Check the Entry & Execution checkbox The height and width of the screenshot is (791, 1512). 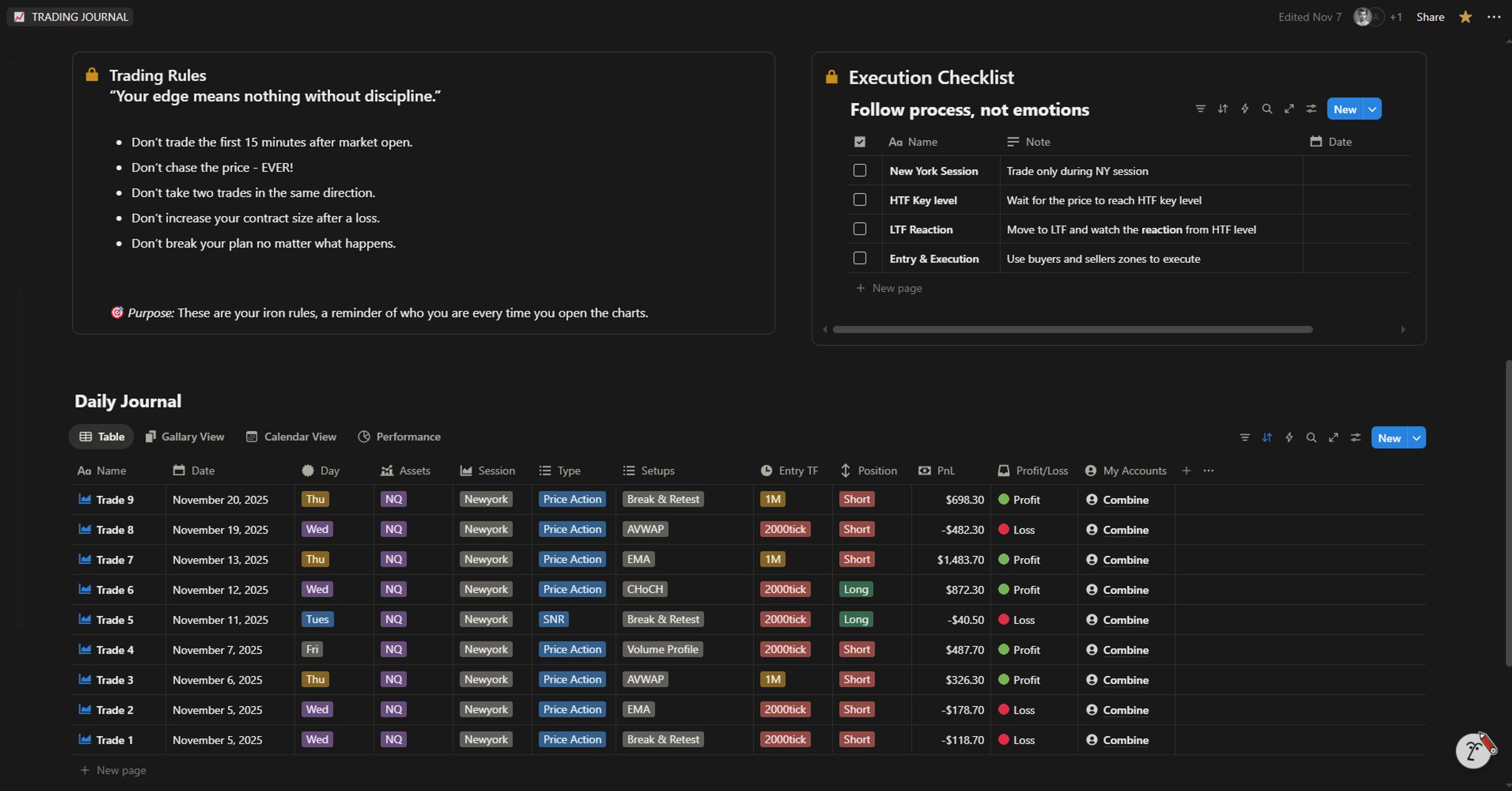point(860,258)
